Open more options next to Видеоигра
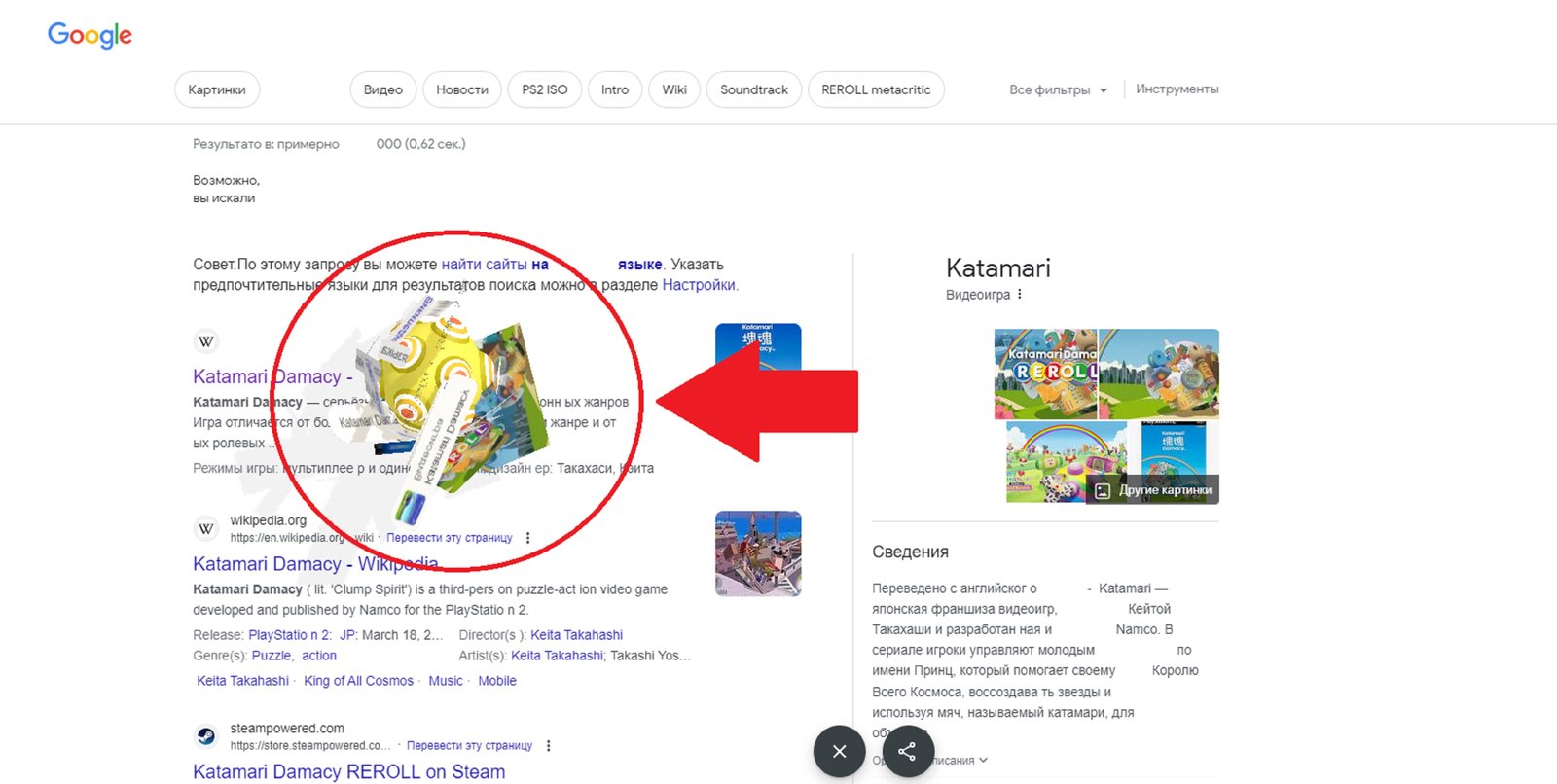The image size is (1557, 784). pyautogui.click(x=1020, y=295)
